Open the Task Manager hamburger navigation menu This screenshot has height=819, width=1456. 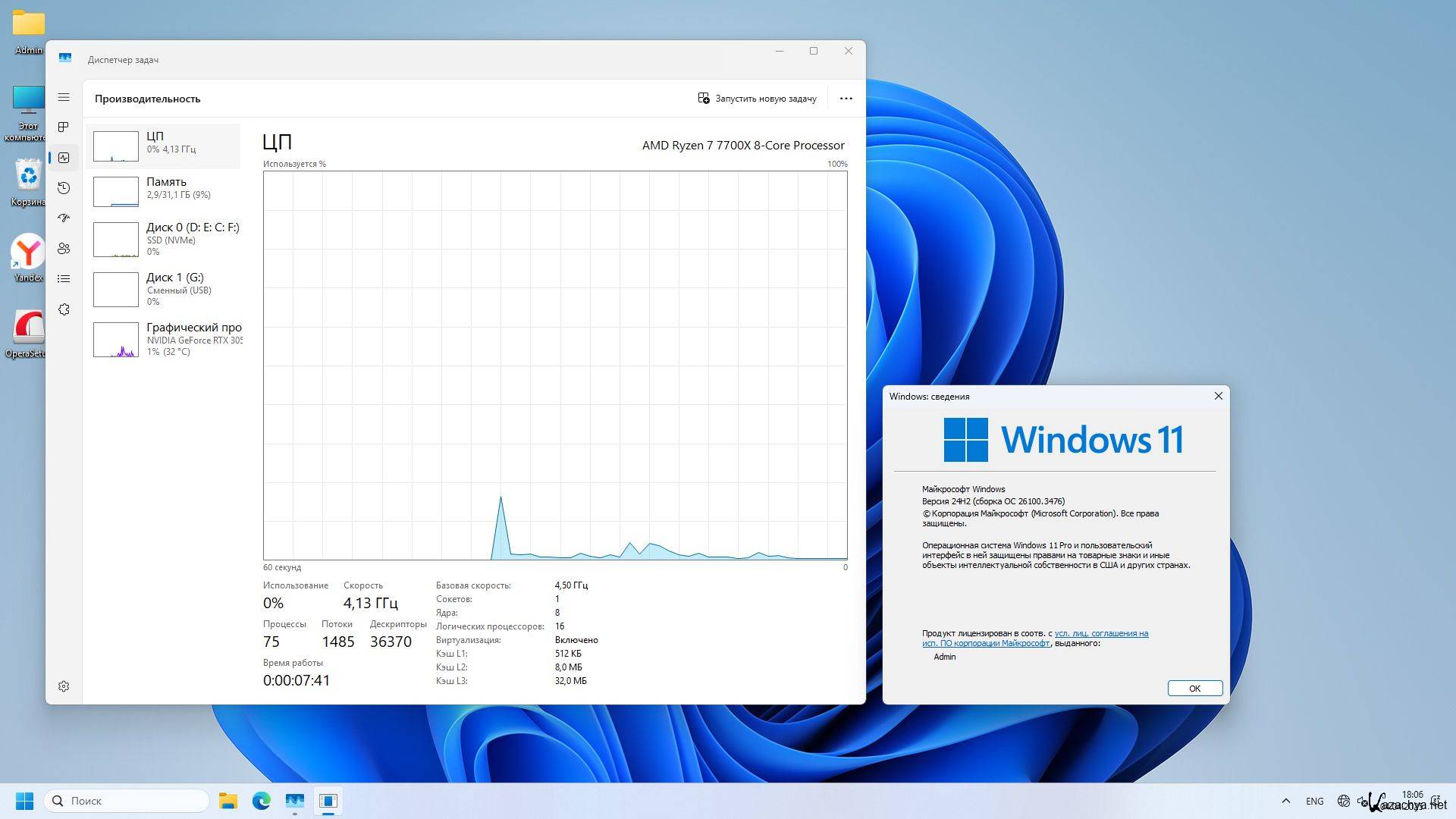click(x=64, y=97)
